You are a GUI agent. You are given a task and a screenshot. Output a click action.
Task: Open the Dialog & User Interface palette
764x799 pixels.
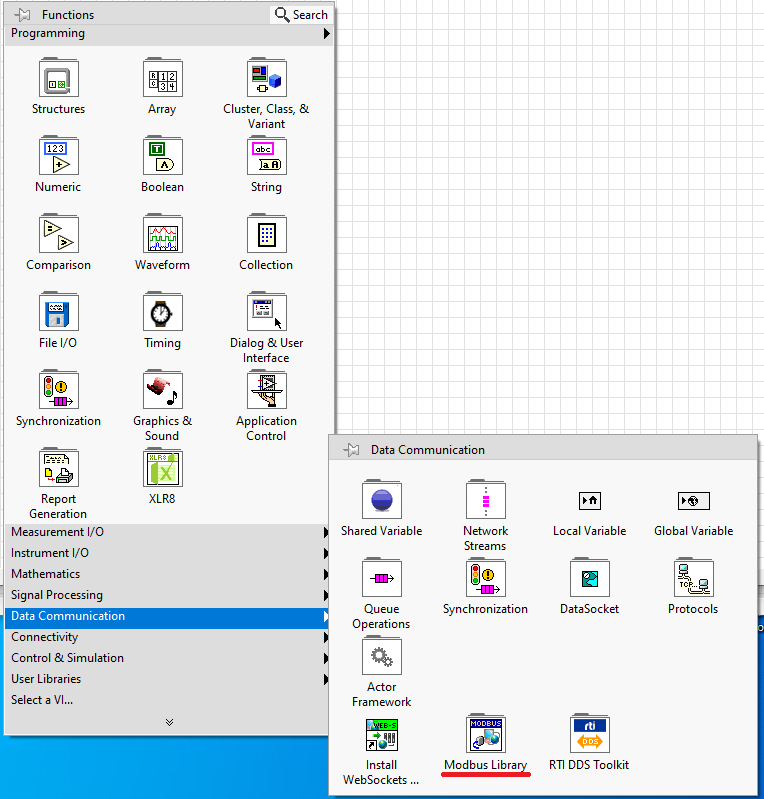[x=267, y=312]
